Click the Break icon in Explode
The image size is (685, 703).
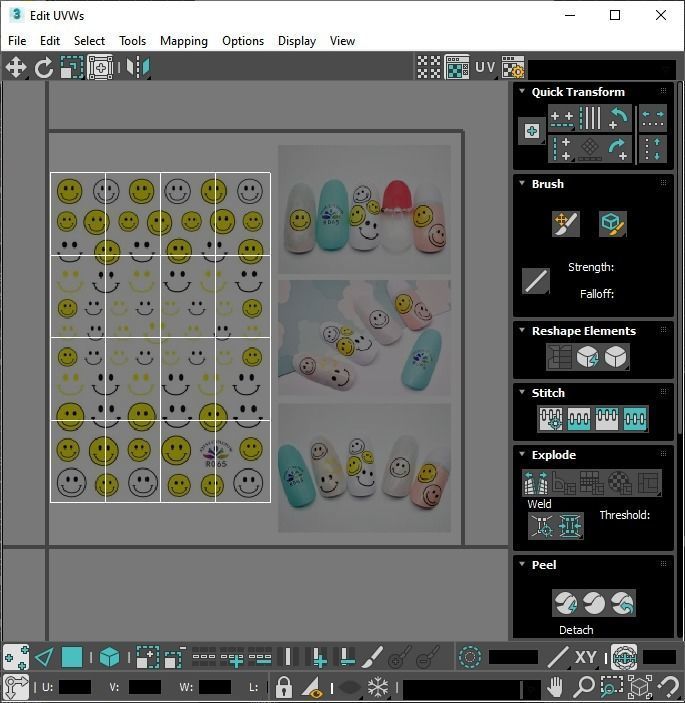(536, 482)
